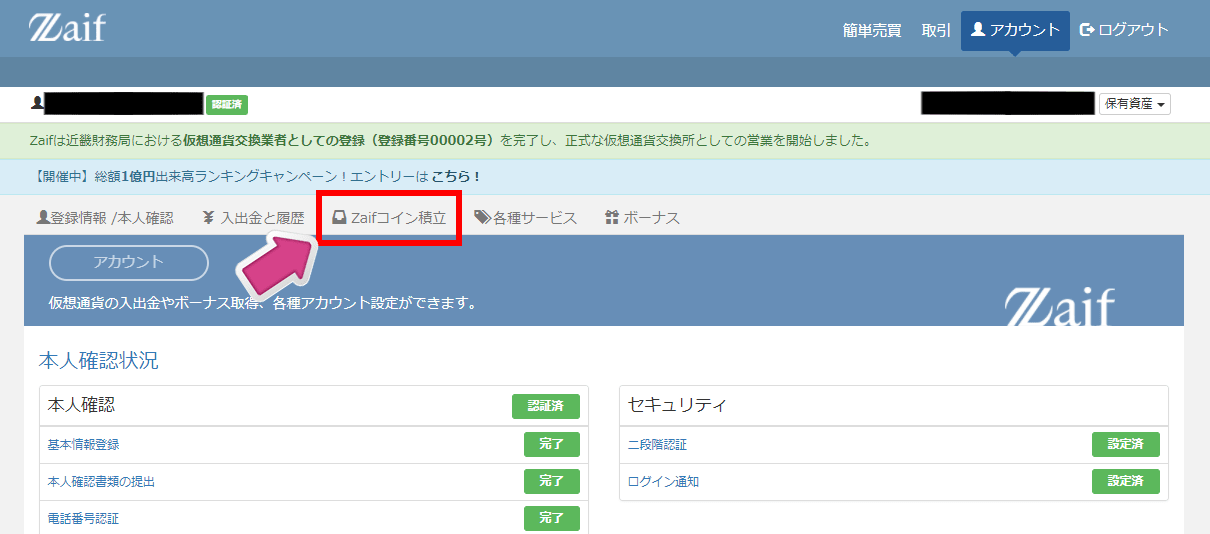This screenshot has height=534, width=1210.
Task: Click 完了 badge for 基本情報登録
Action: pyautogui.click(x=552, y=445)
